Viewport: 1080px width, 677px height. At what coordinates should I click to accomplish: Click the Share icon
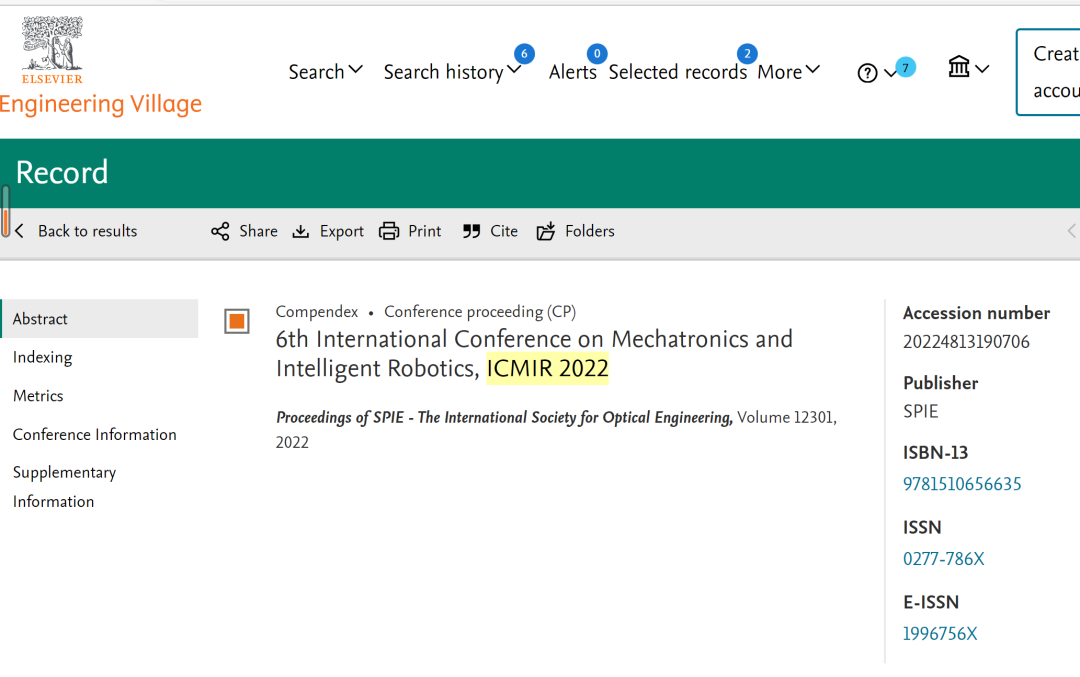tap(220, 231)
